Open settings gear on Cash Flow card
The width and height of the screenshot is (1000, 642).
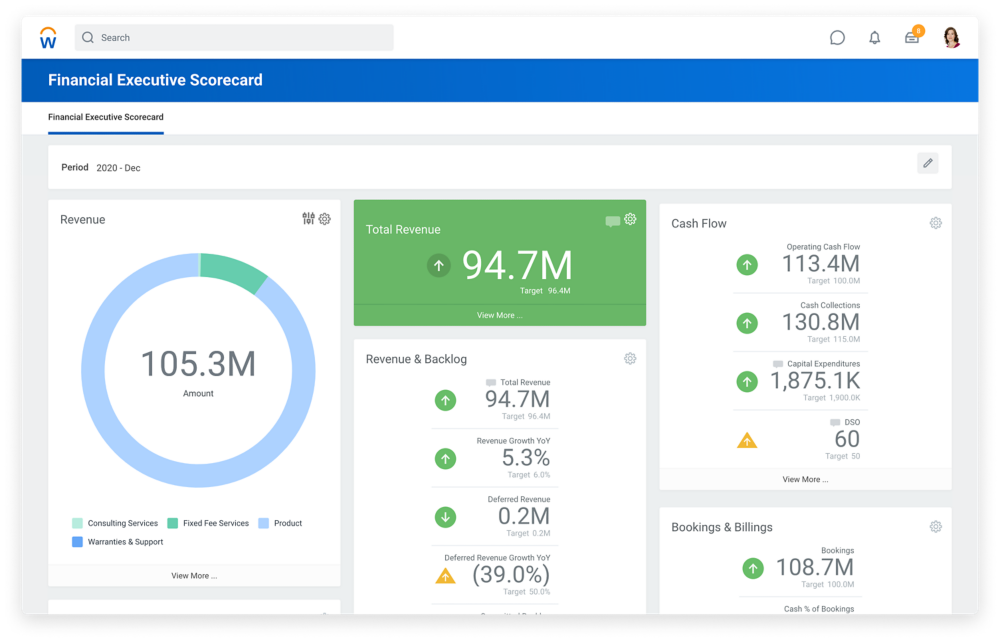click(935, 223)
